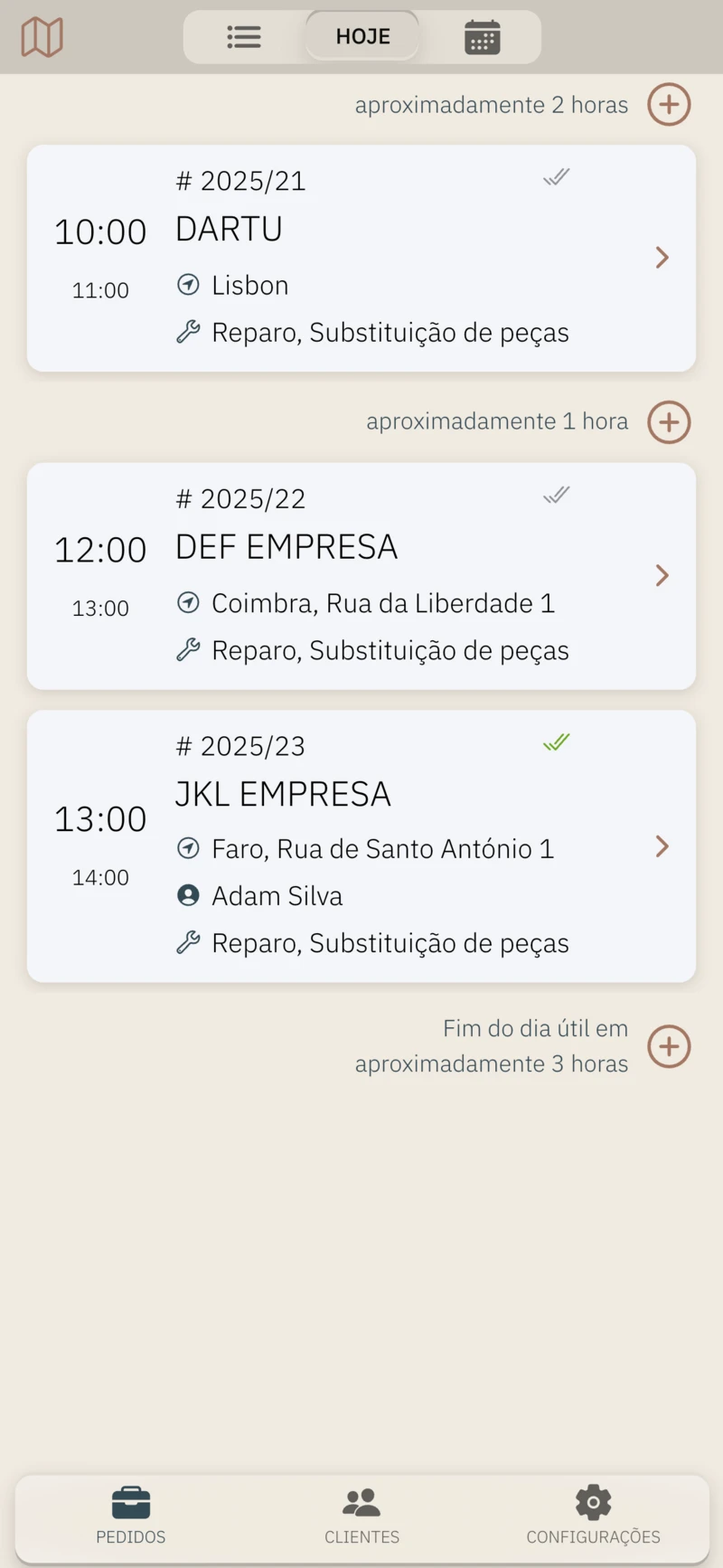Select the Pedidos tab
This screenshot has height=1568, width=723.
(x=131, y=1517)
